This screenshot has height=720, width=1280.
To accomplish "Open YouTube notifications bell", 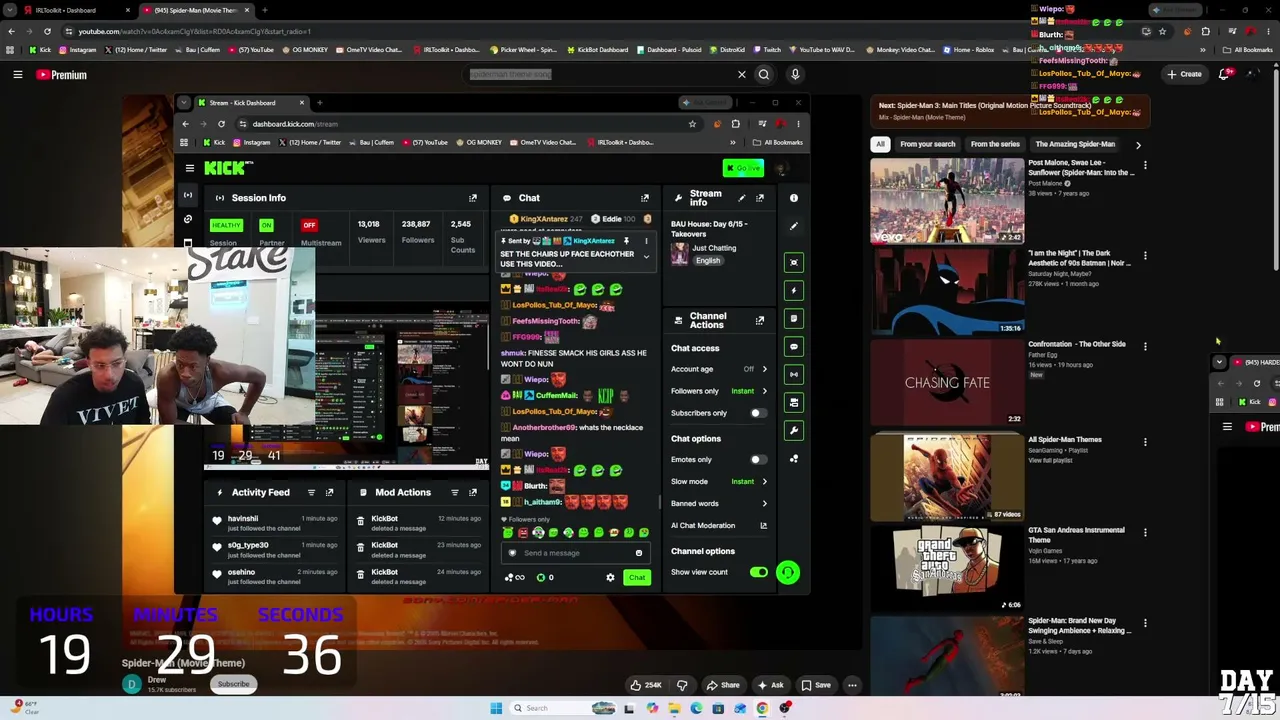I will tap(1225, 74).
